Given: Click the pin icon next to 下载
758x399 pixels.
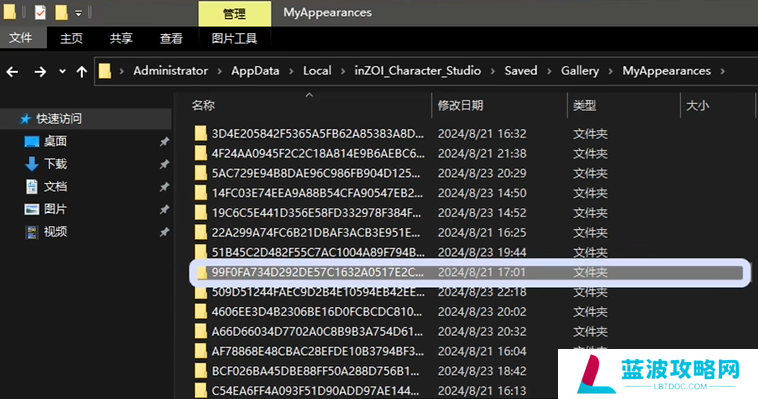Looking at the screenshot, I should (x=164, y=164).
